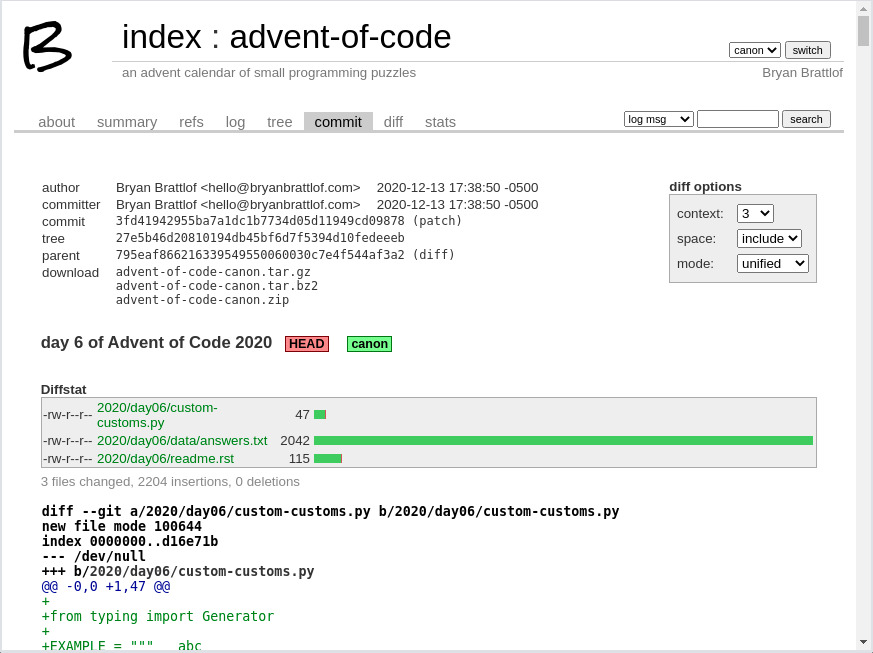Click the HEAD branch label
This screenshot has width=873, height=653.
pyautogui.click(x=306, y=343)
